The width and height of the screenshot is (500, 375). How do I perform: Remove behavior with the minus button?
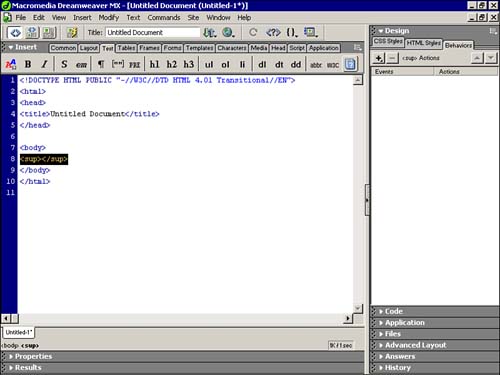[392, 58]
